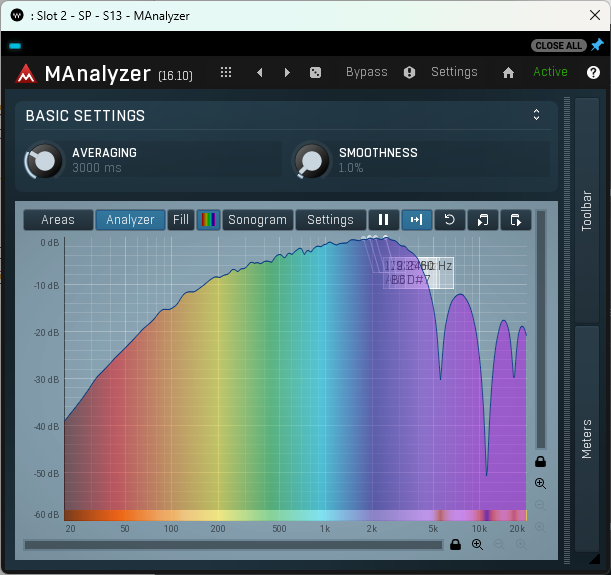Go to the next preset arrow

[x=287, y=72]
